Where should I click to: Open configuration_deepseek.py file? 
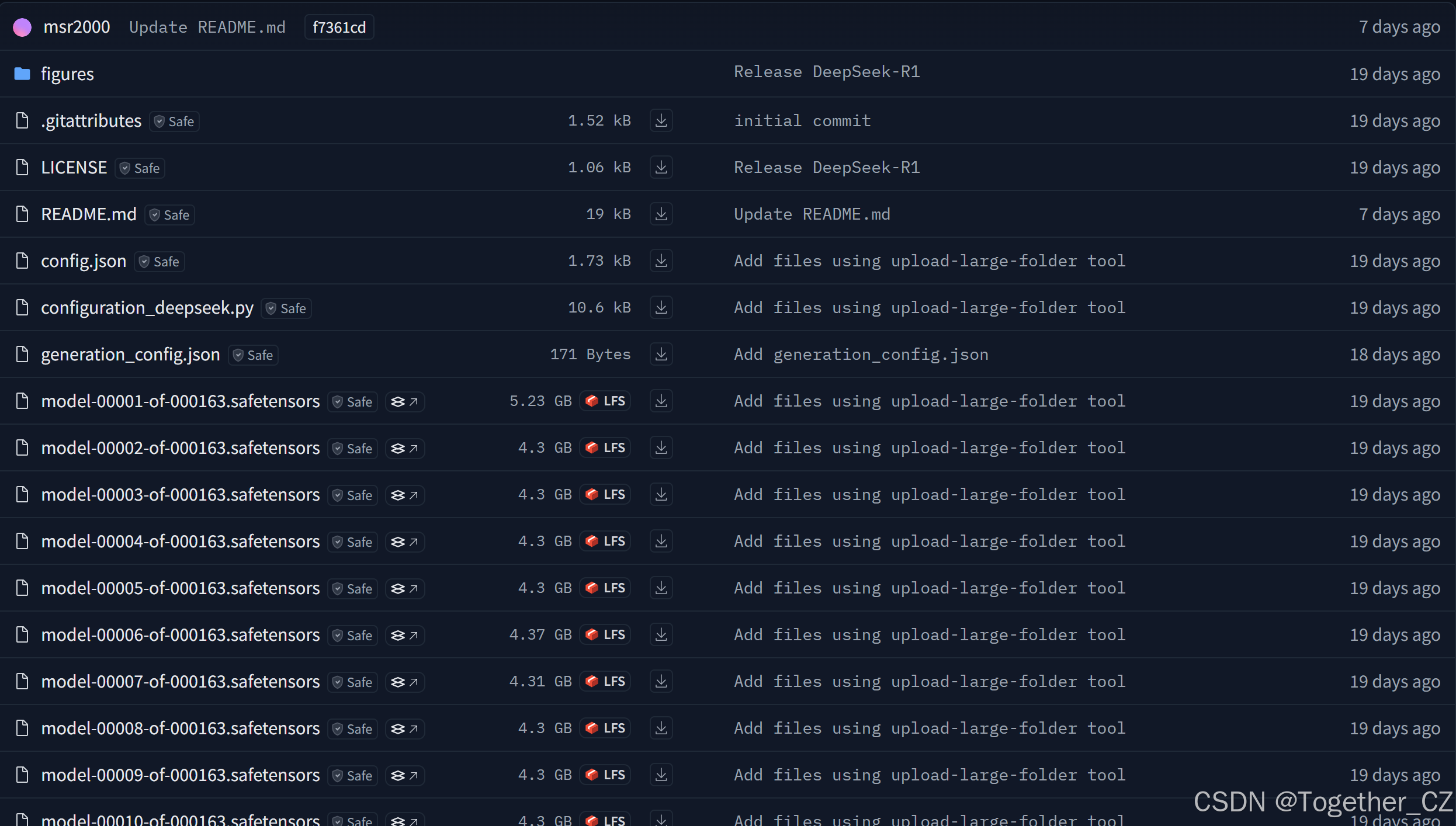[x=147, y=308]
